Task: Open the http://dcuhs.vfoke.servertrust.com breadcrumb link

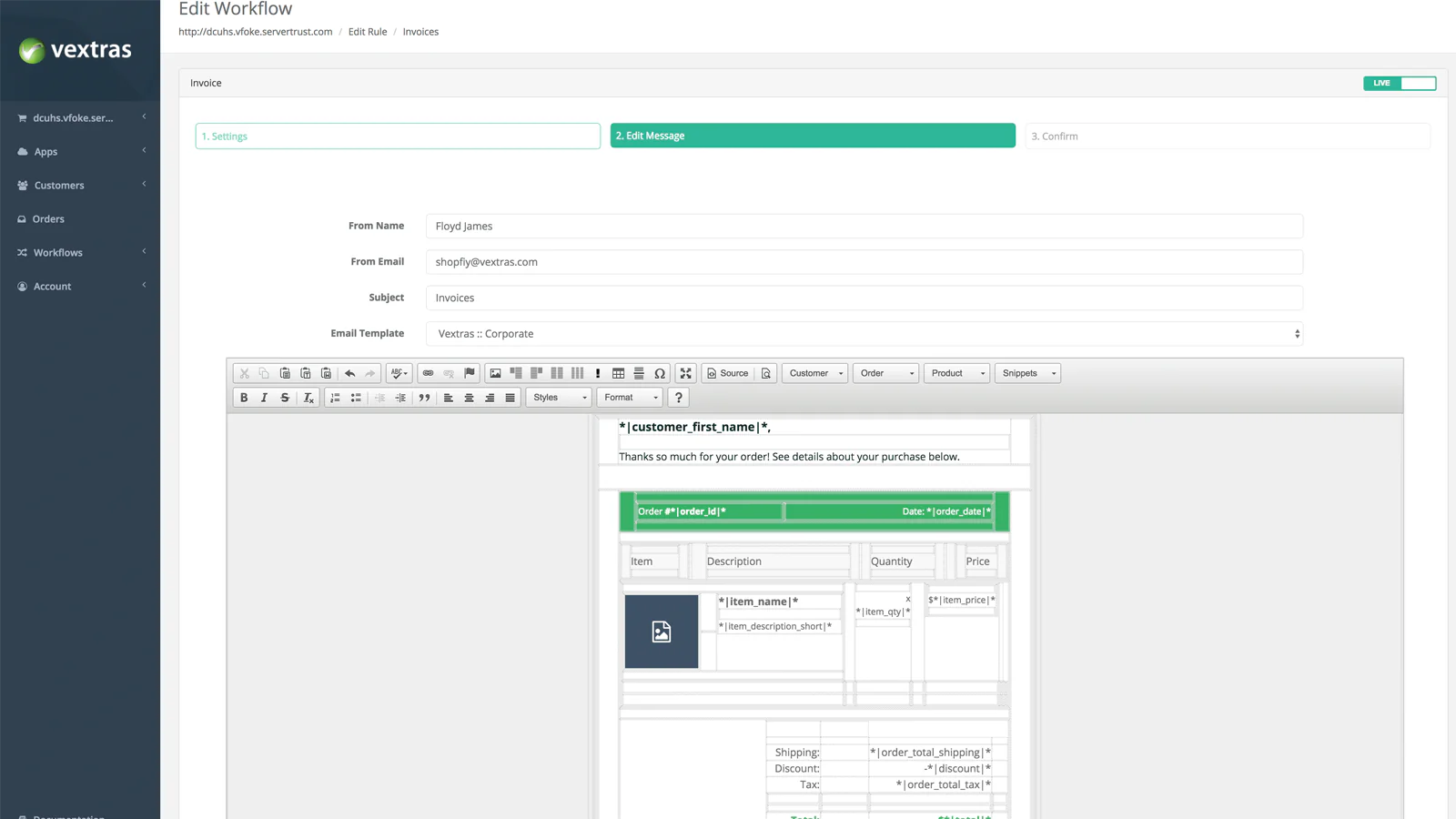Action: (256, 32)
